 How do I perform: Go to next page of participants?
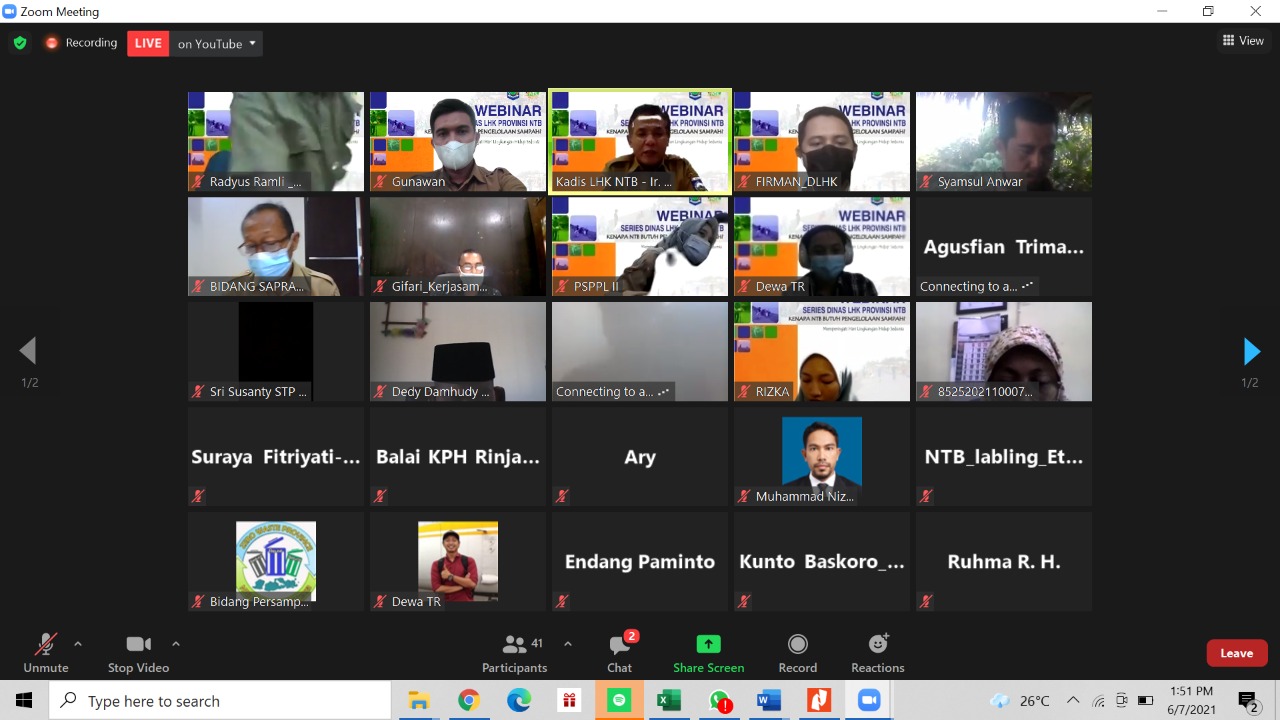(1251, 351)
